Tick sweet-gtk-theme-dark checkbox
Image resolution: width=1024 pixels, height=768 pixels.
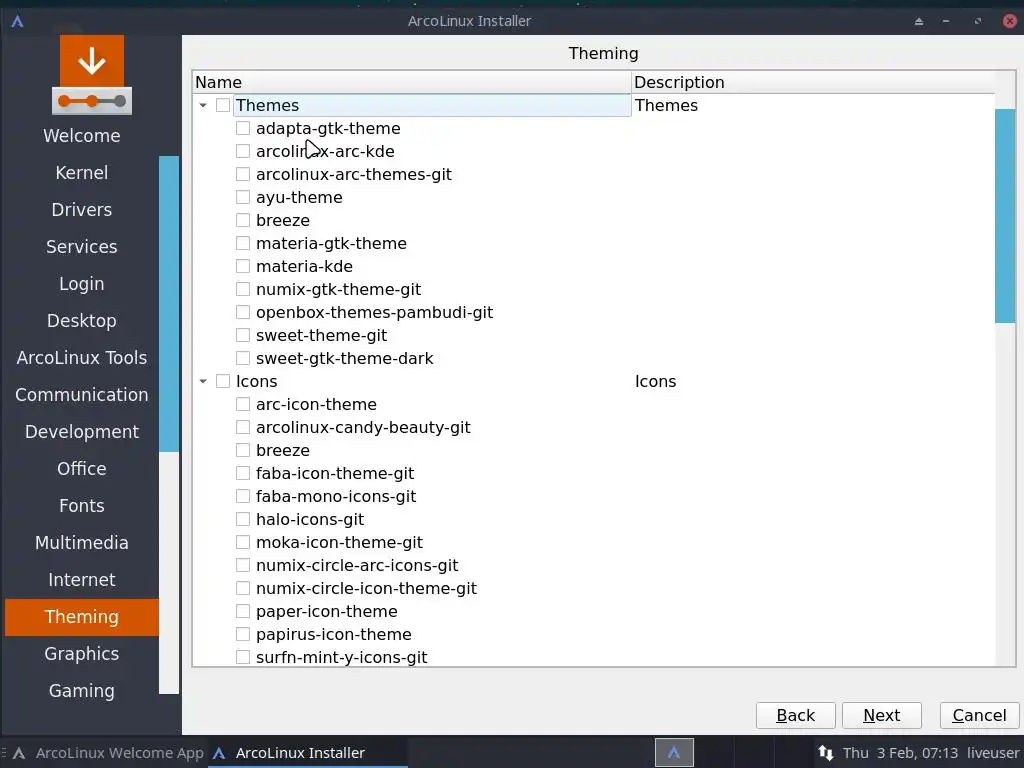tap(243, 358)
